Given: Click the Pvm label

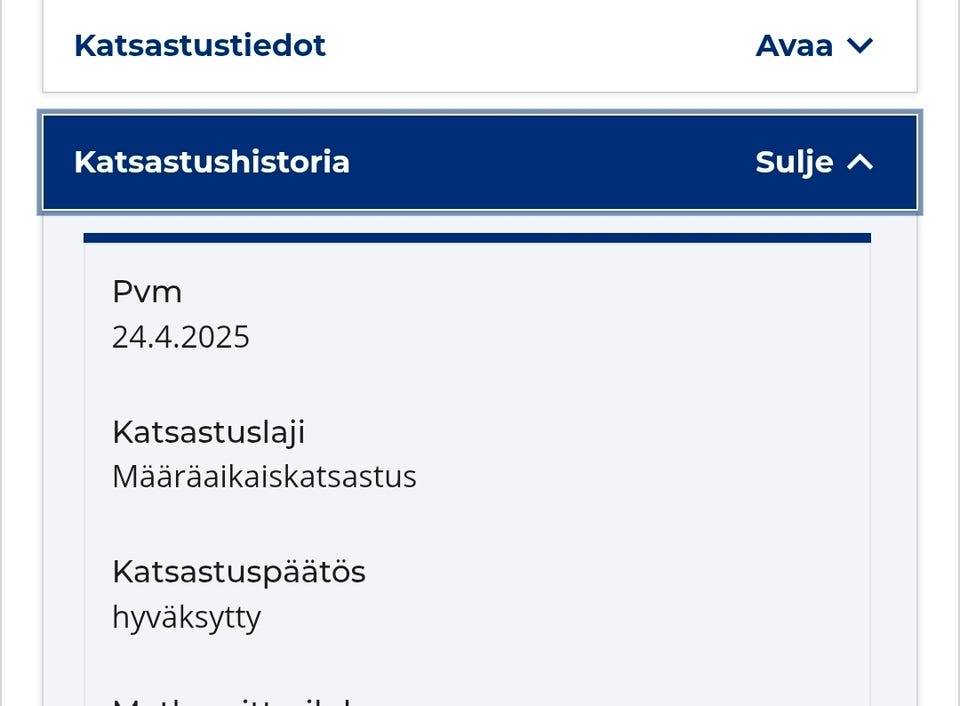Looking at the screenshot, I should 147,291.
